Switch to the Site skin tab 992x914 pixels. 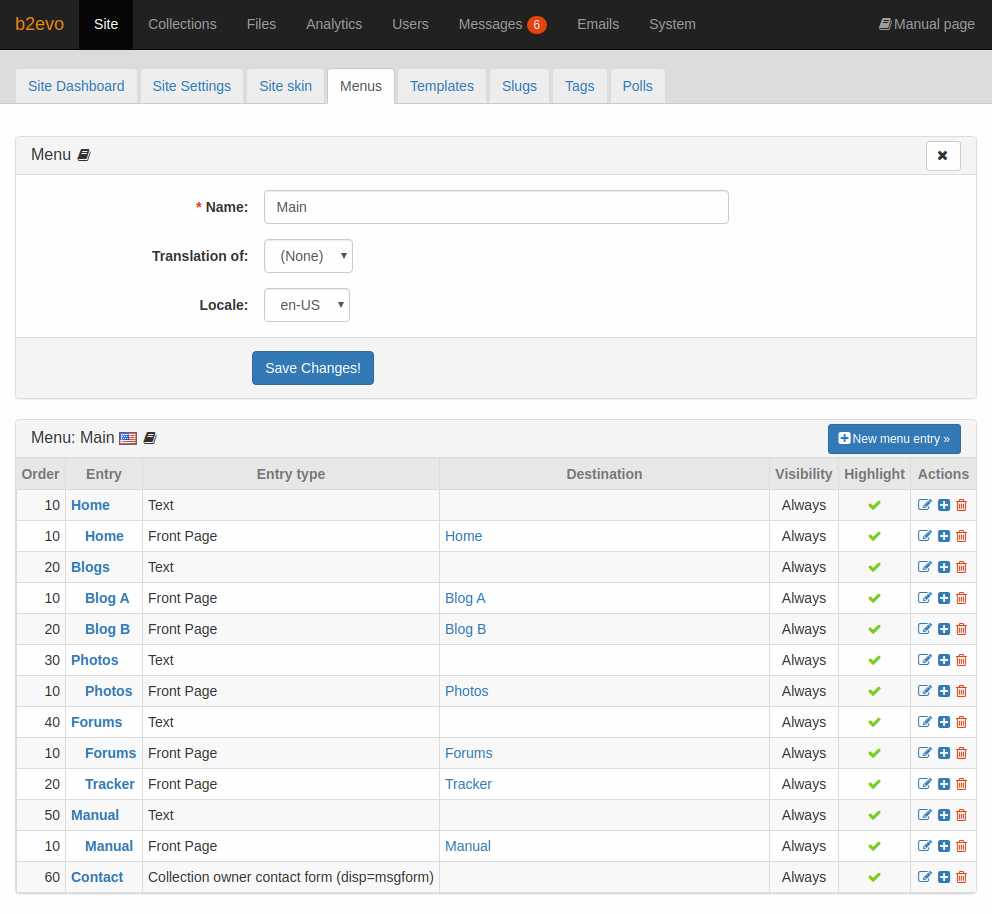pyautogui.click(x=285, y=86)
